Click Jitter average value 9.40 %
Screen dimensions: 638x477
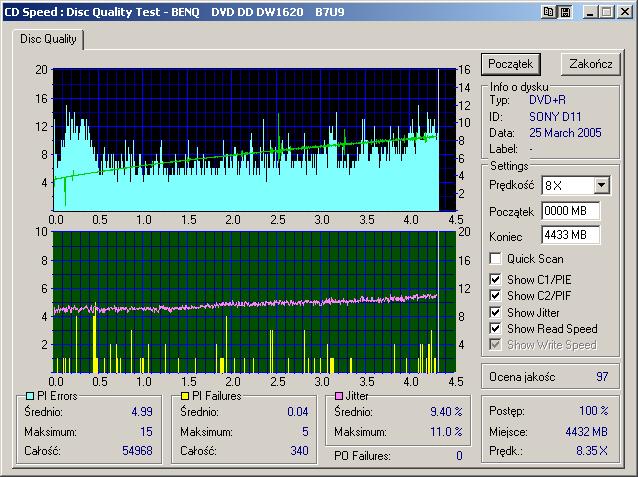[446, 411]
